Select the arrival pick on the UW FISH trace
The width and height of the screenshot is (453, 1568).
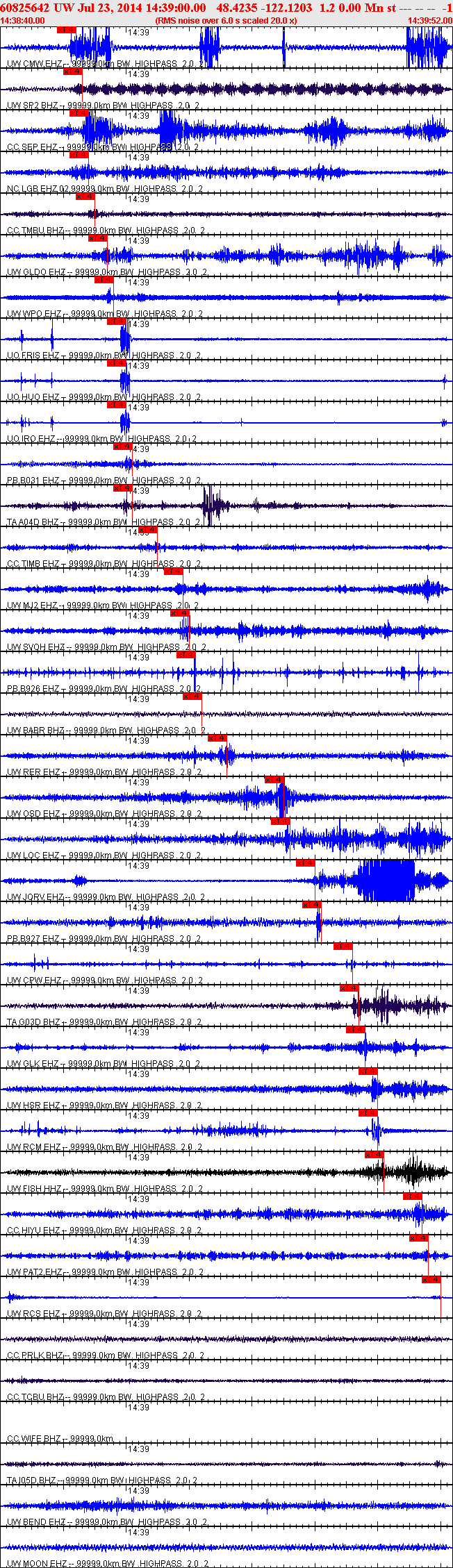[374, 1155]
